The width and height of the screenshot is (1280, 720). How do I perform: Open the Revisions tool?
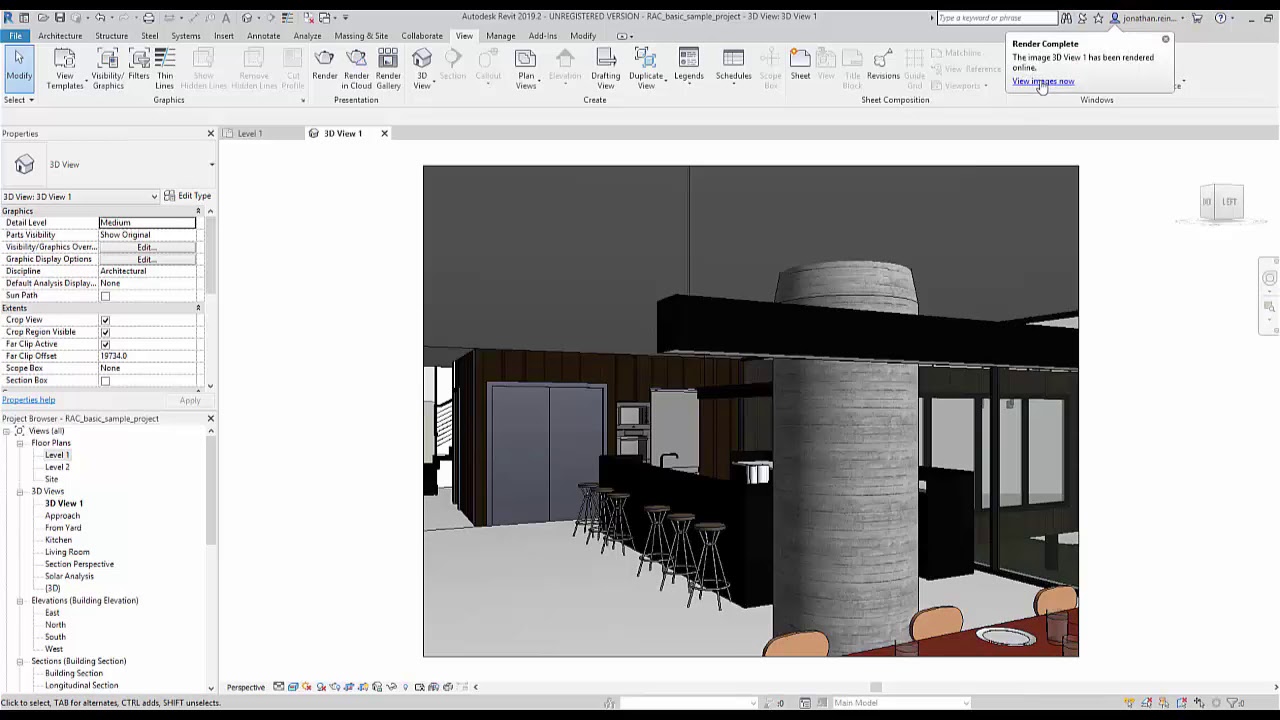pos(883,66)
